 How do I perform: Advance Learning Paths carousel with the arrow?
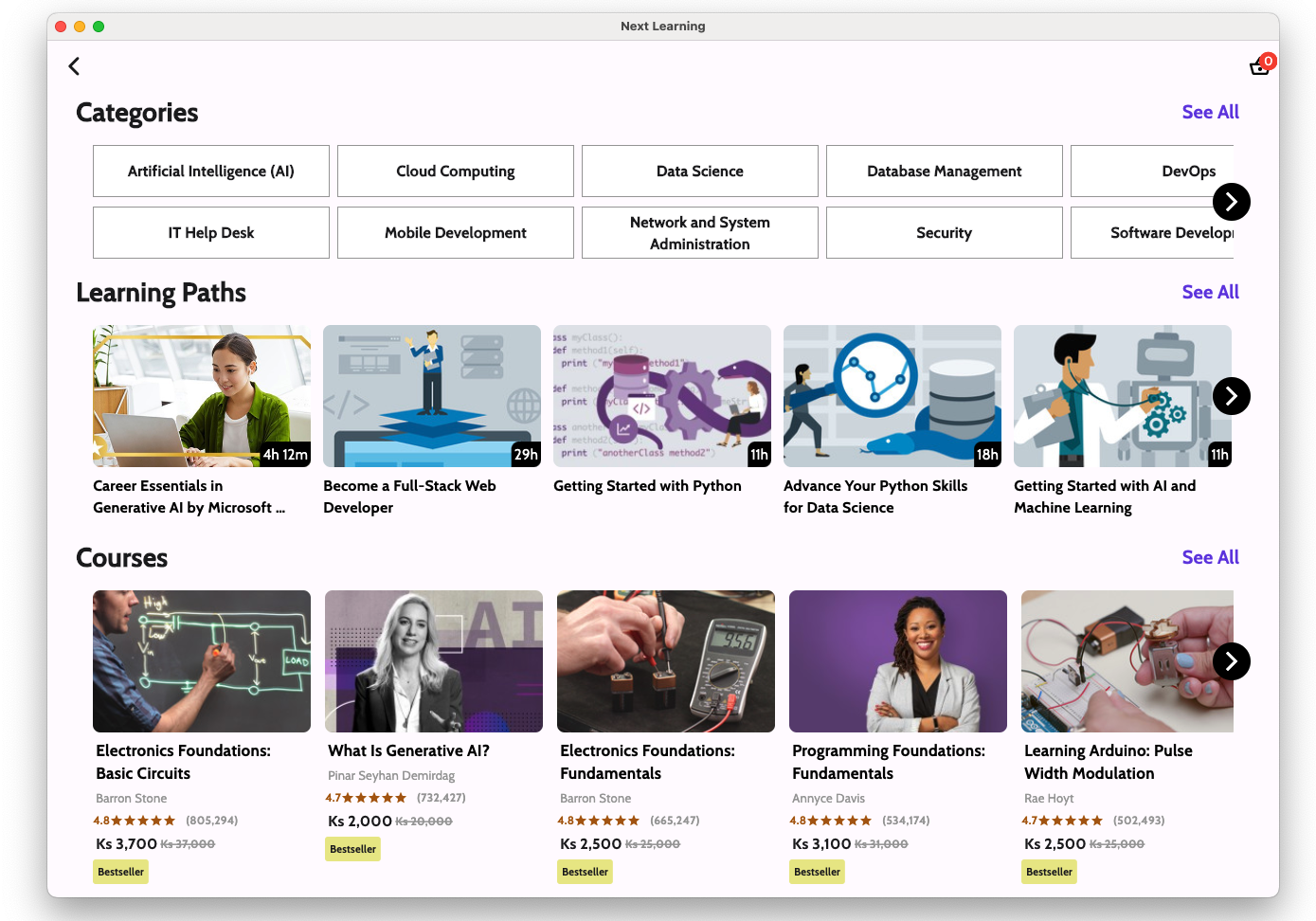coord(1231,396)
